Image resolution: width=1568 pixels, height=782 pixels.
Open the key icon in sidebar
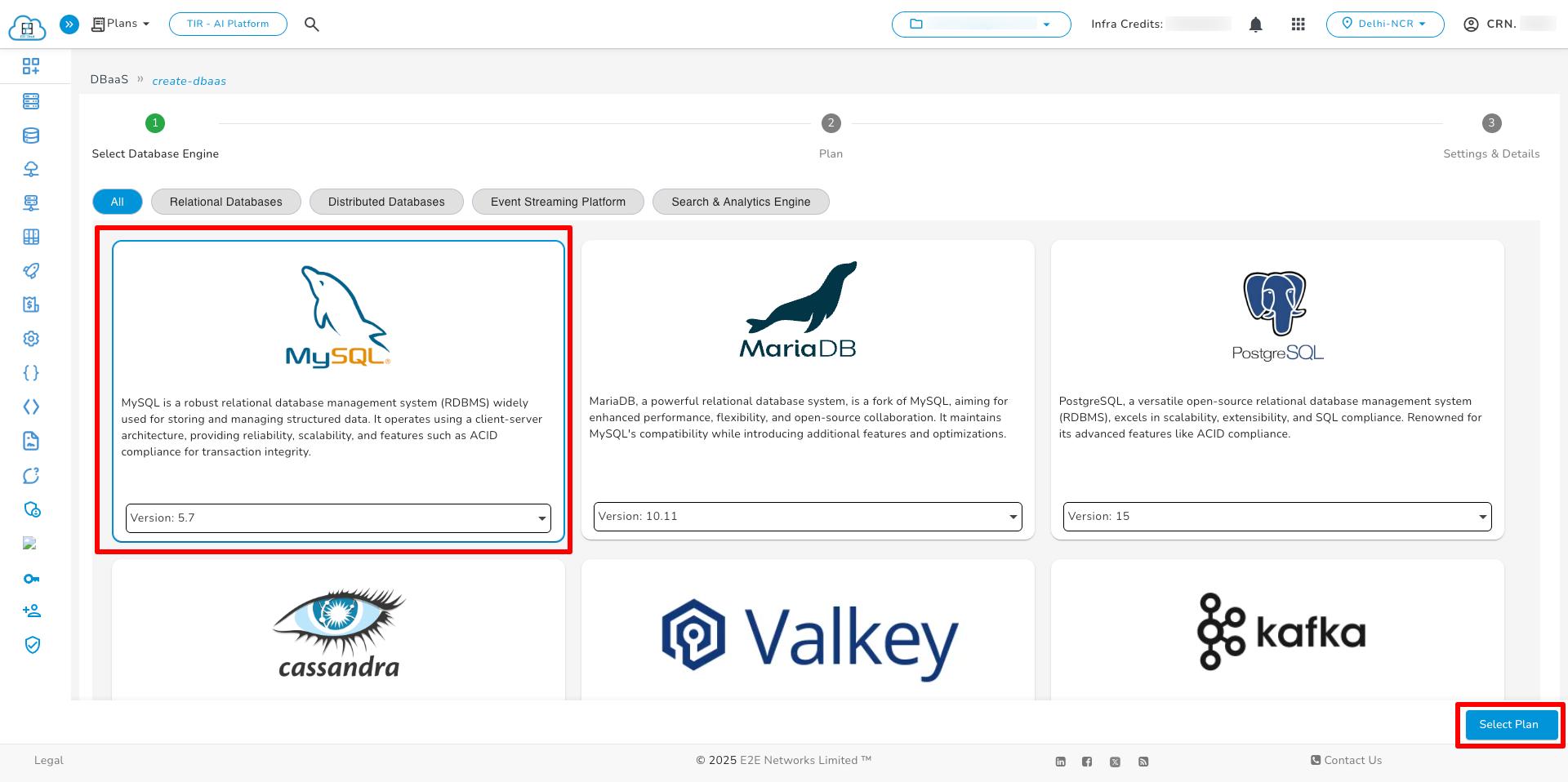coord(31,579)
